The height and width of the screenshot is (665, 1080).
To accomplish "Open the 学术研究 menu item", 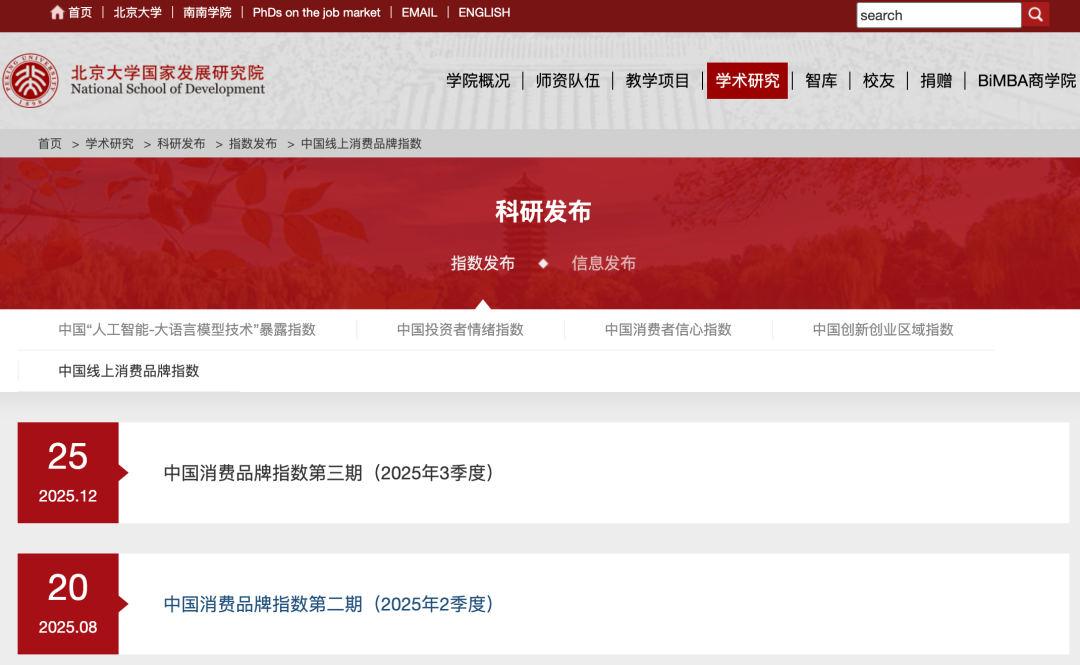I will pos(747,81).
